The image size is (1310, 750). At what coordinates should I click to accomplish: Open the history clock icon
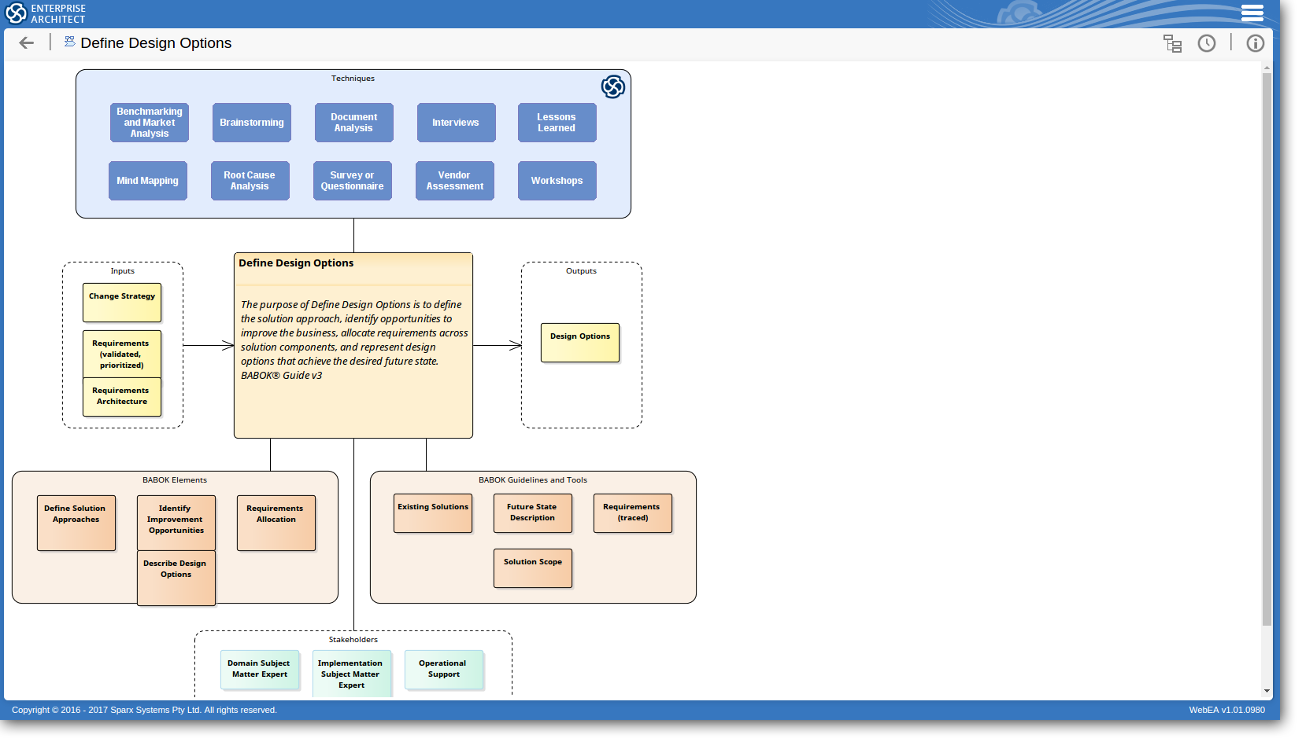(1207, 43)
